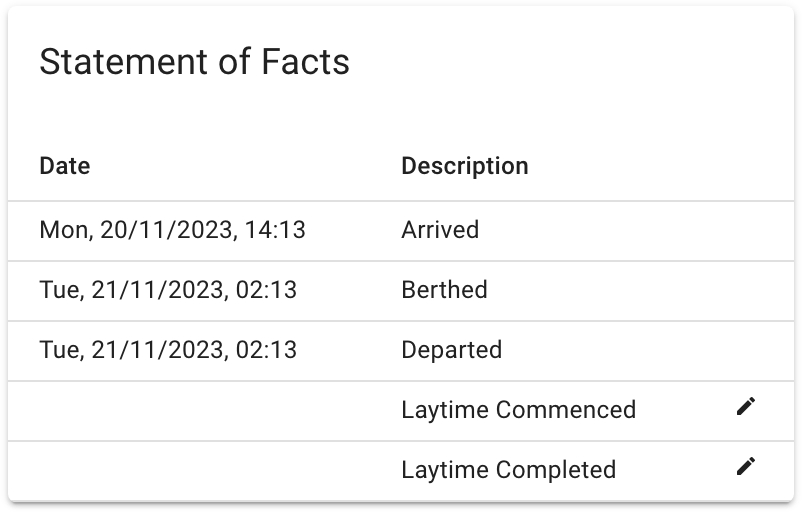Screen dimensions: 804x518
Task: Select the Departed description cell
Action: pos(451,350)
